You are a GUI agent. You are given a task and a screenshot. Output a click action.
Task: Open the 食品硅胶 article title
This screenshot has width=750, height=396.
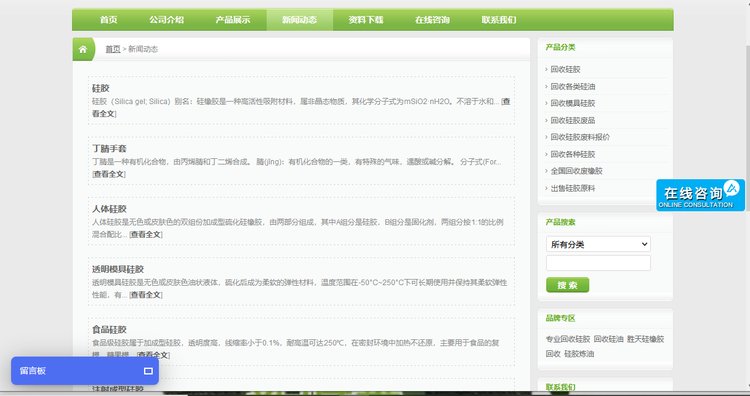(x=109, y=330)
